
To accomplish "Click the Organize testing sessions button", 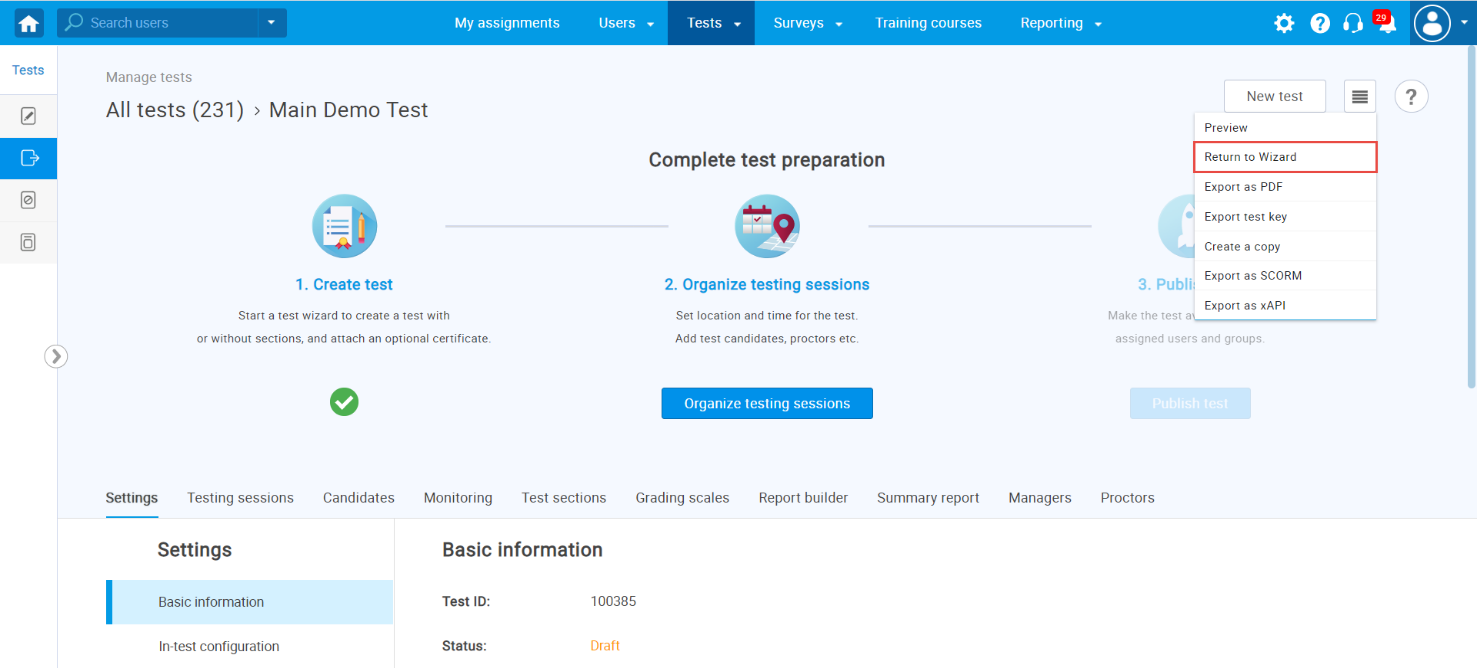I will pos(766,403).
